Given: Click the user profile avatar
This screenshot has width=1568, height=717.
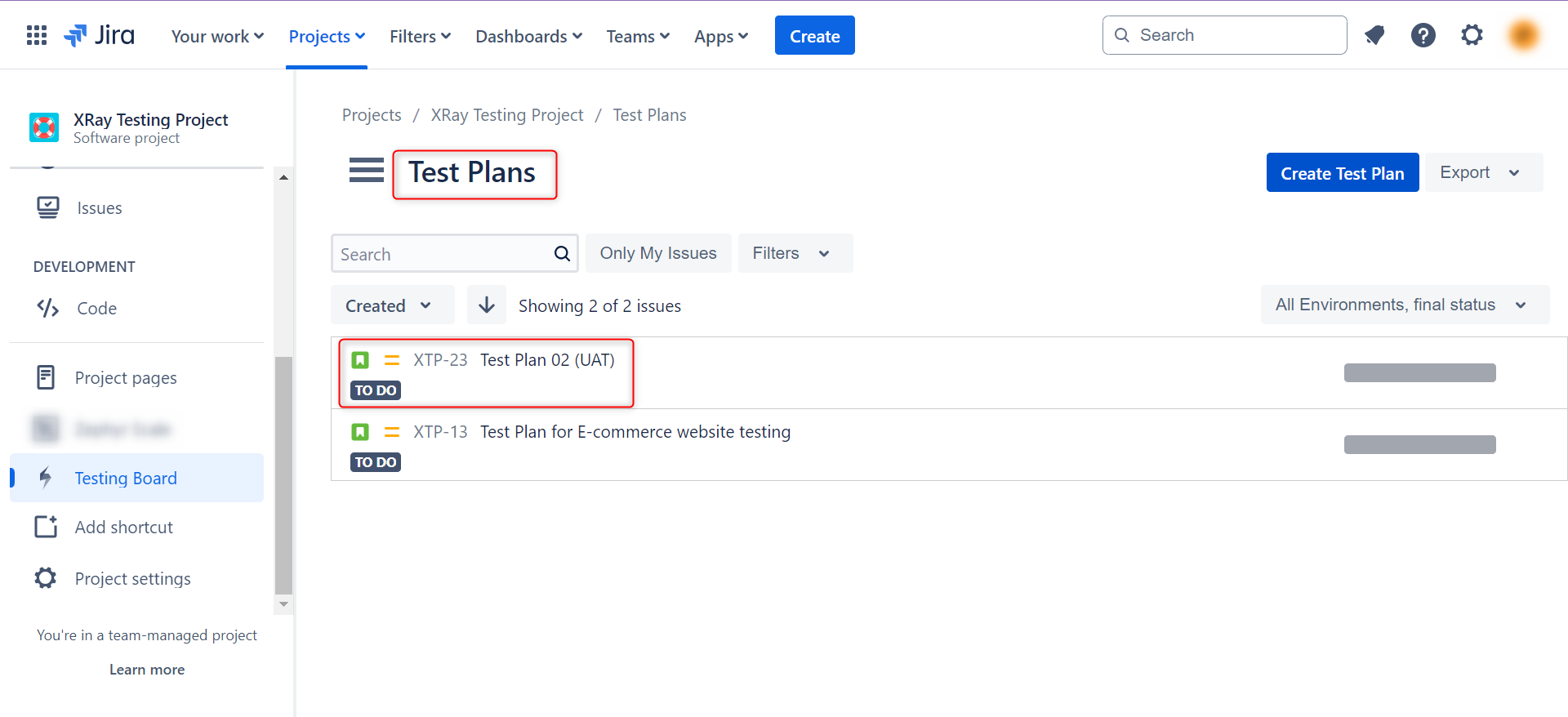Looking at the screenshot, I should [x=1523, y=35].
